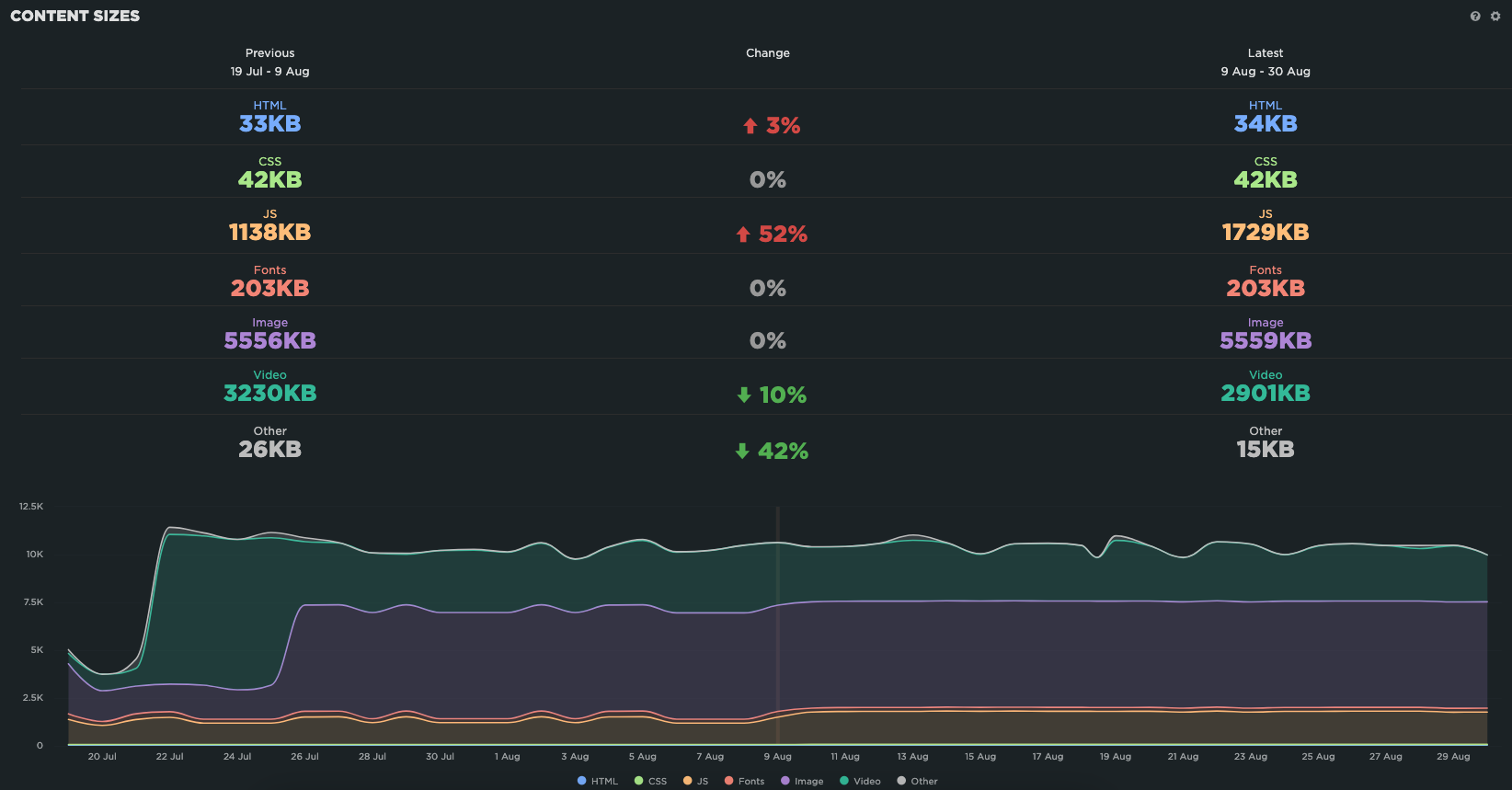Screen dimensions: 1512x790
Task: Hide the Fonts series via legend
Action: click(x=744, y=781)
